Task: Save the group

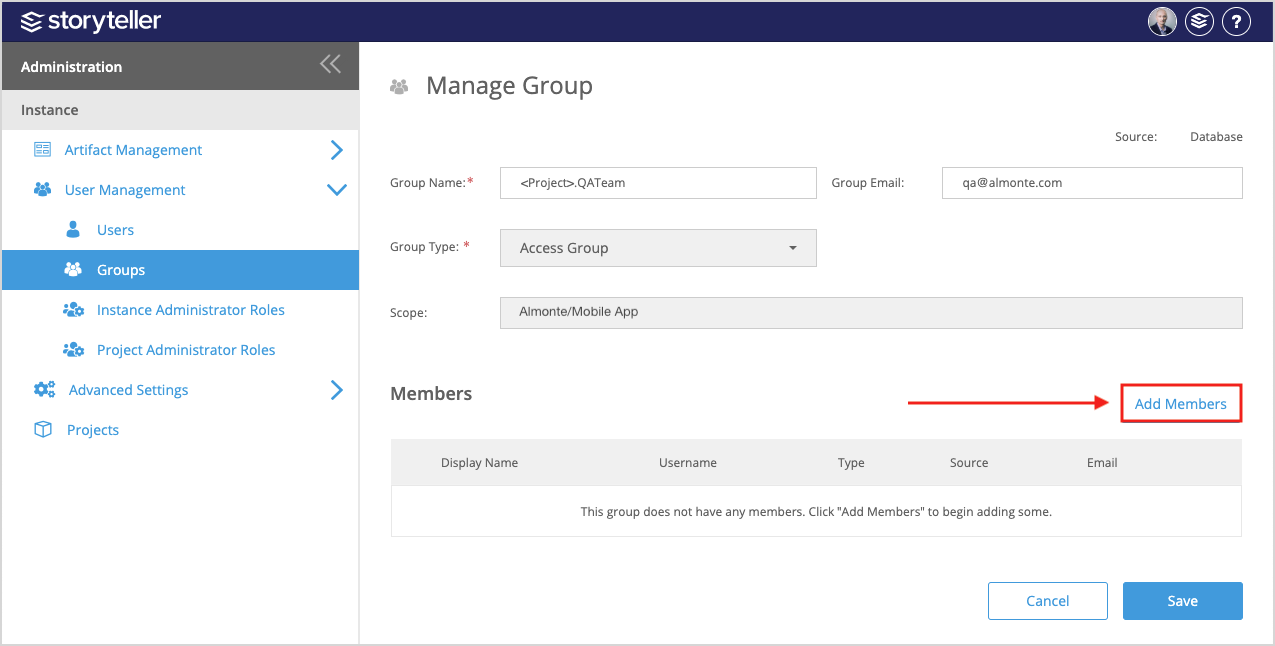Action: tap(1182, 601)
